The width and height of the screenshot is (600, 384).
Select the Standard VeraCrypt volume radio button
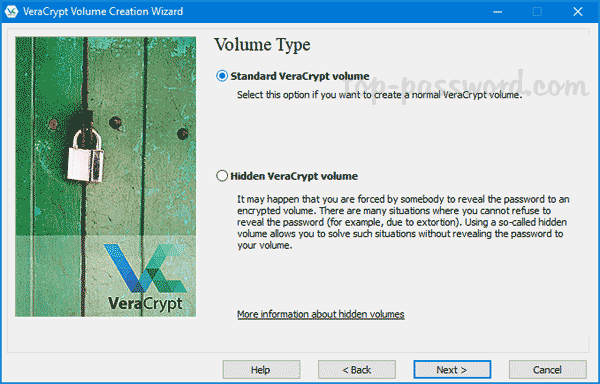(222, 76)
